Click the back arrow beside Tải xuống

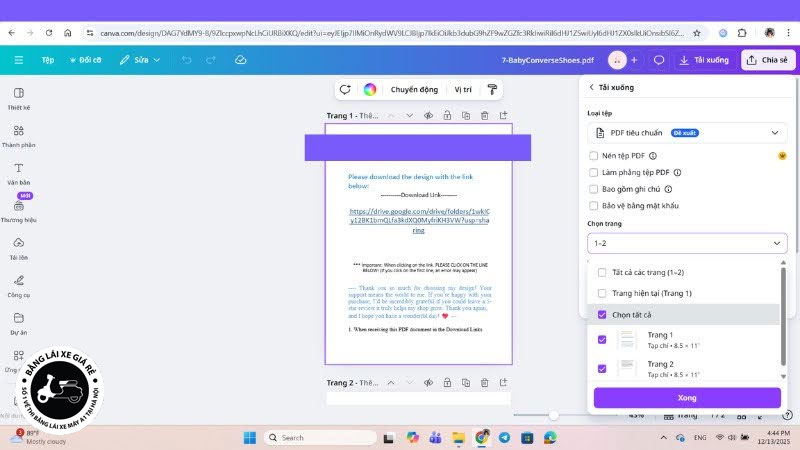click(591, 88)
